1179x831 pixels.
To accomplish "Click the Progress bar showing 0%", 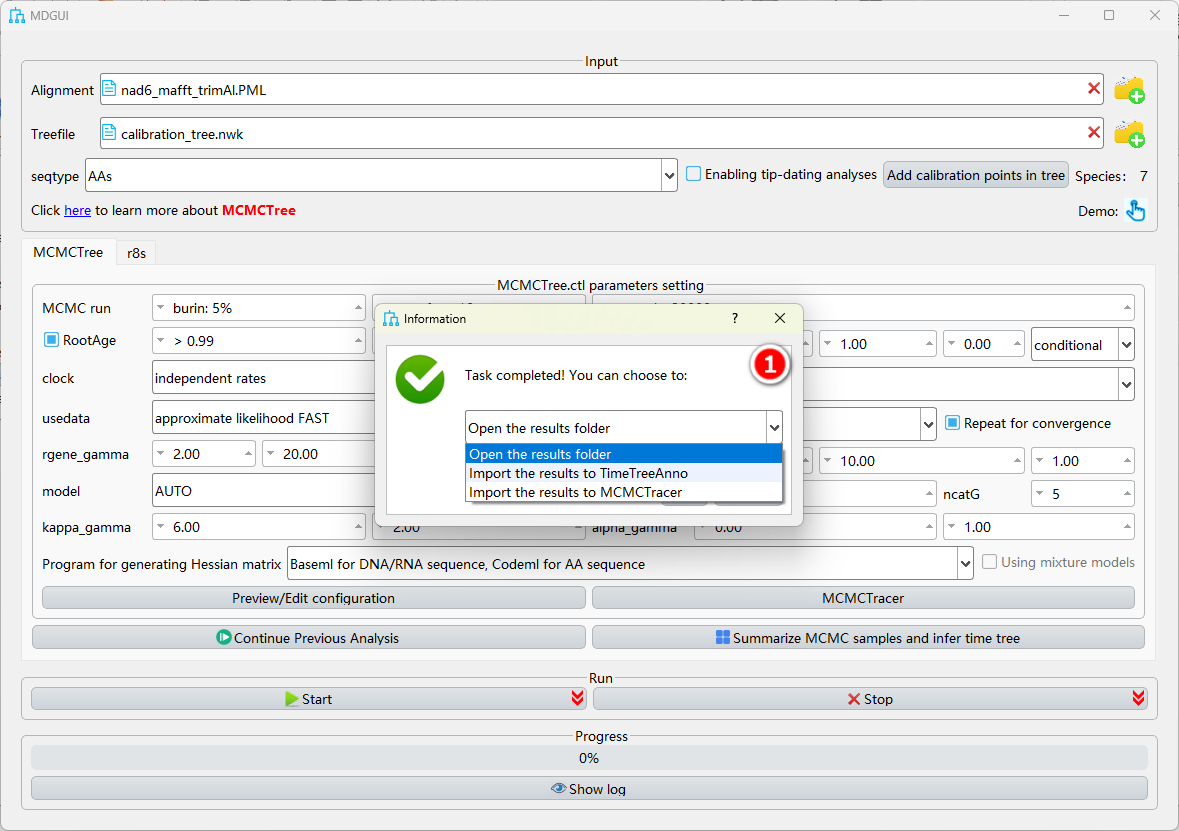I will click(x=589, y=758).
